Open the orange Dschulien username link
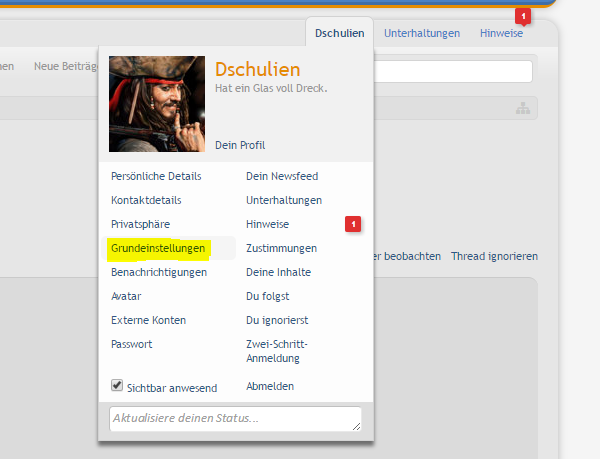Viewport: 600px width, 459px height. pos(258,70)
